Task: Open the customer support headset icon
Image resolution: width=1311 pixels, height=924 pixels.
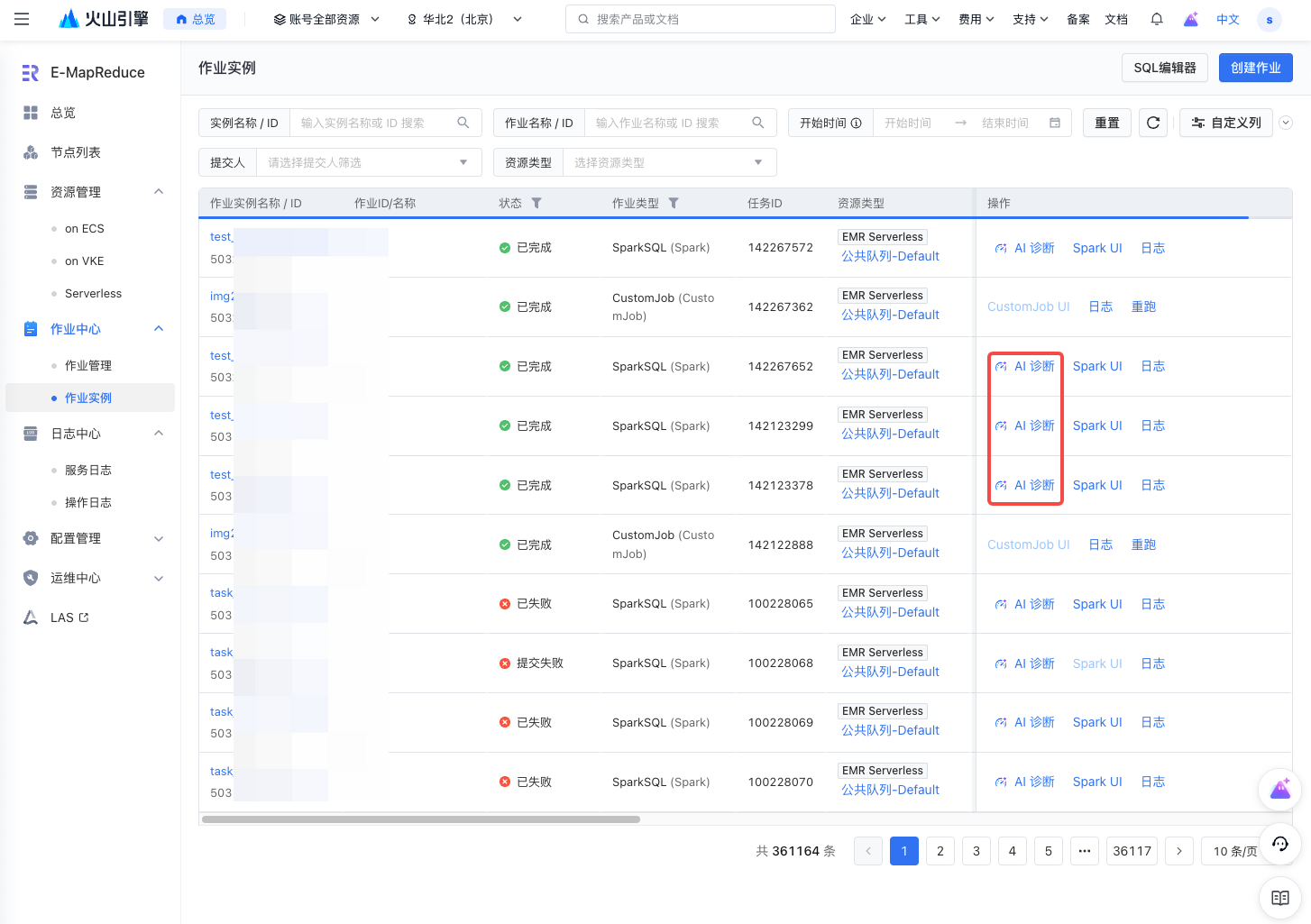Action: [x=1279, y=844]
